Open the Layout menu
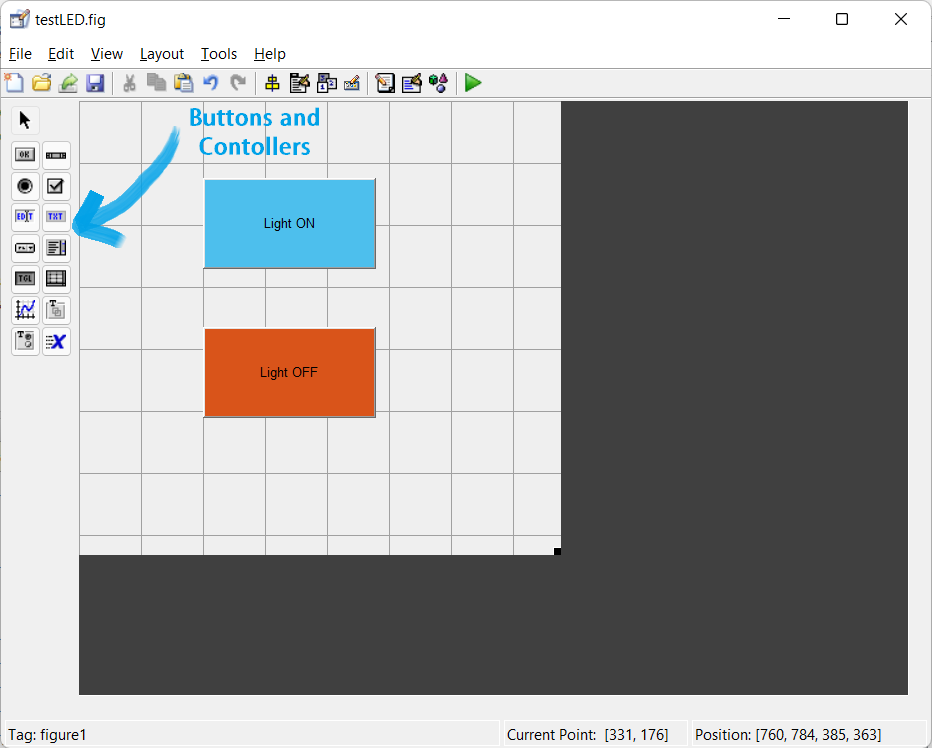 point(162,54)
